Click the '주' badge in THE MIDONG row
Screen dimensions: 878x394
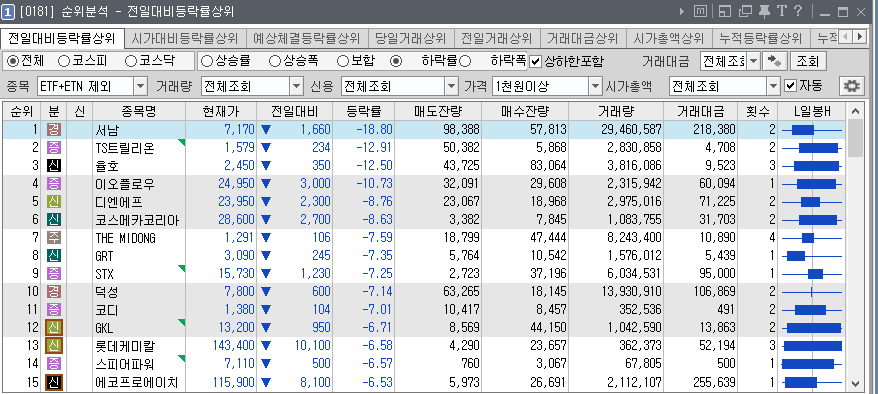coord(54,237)
